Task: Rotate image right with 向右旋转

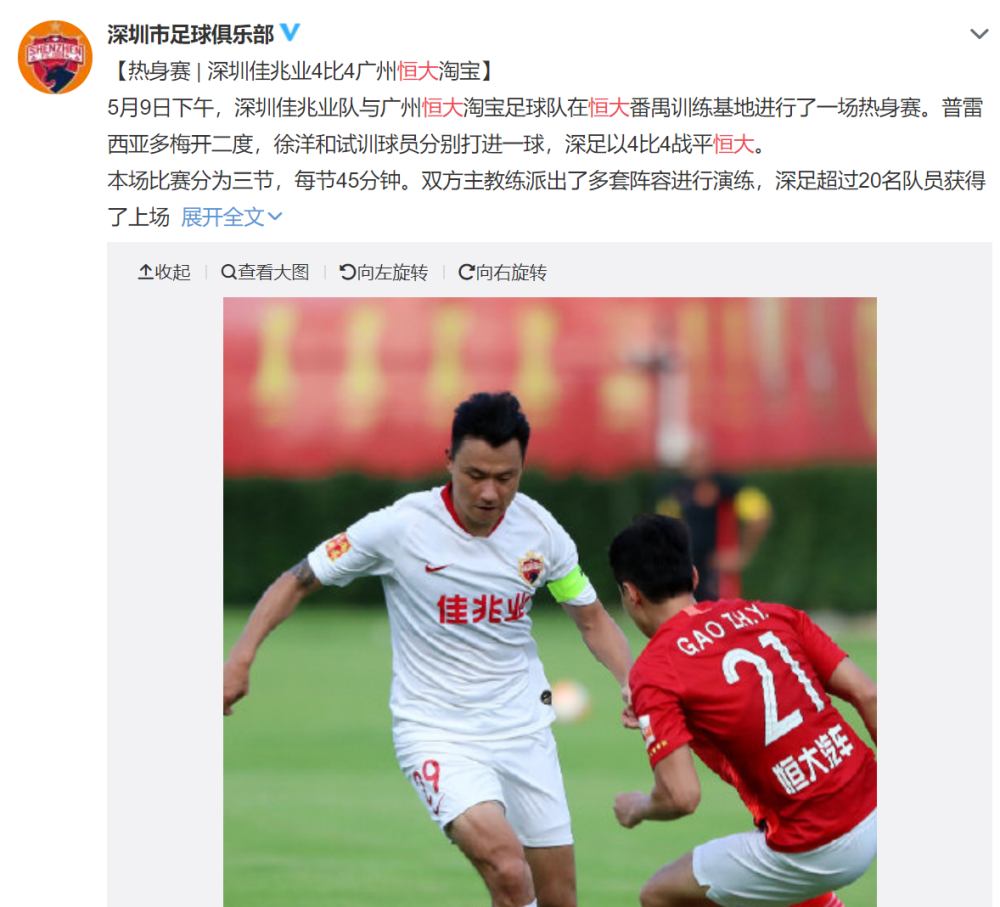Action: (503, 272)
